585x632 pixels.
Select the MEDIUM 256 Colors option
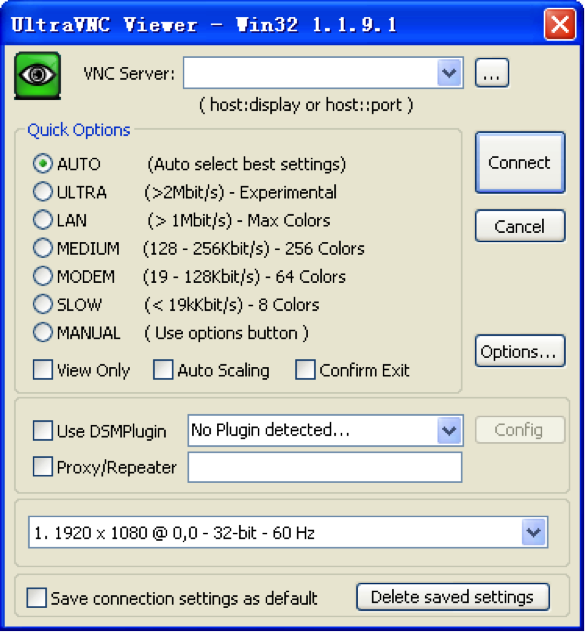(x=43, y=248)
